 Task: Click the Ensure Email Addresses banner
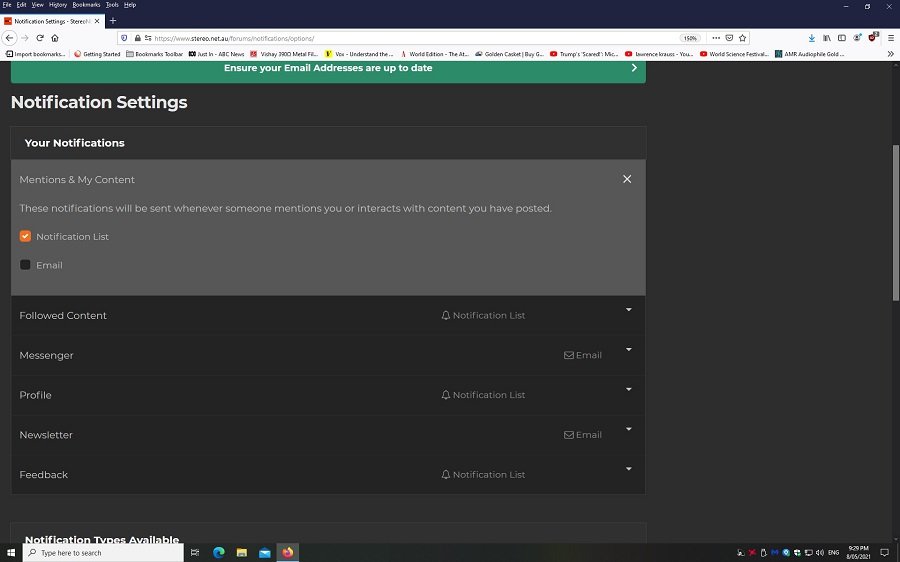(x=328, y=68)
